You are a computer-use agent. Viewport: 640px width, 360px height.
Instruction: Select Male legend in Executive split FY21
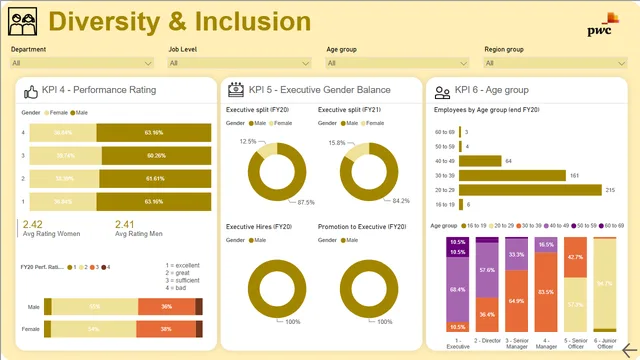(349, 123)
